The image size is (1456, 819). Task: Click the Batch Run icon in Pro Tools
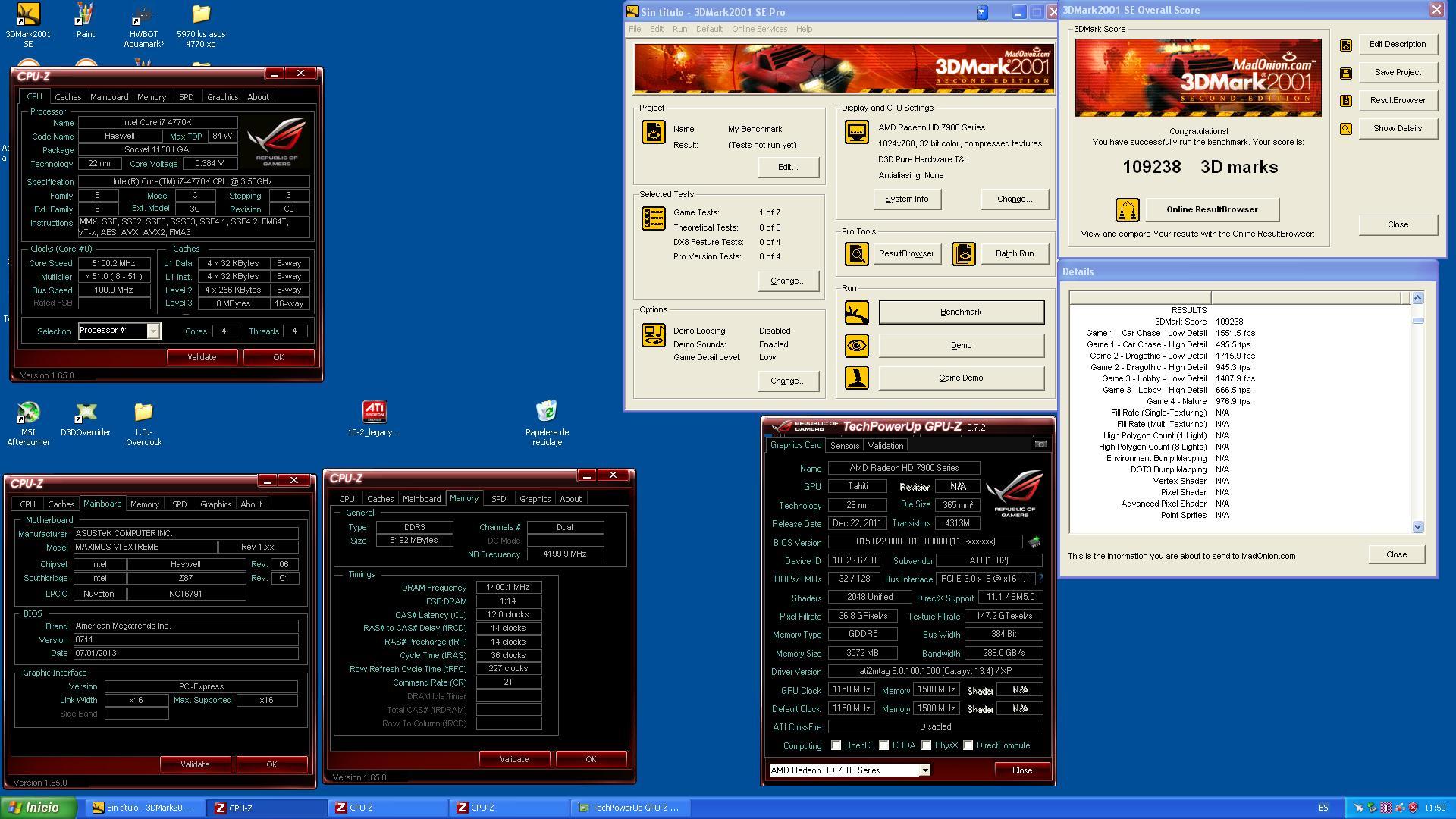(x=964, y=253)
